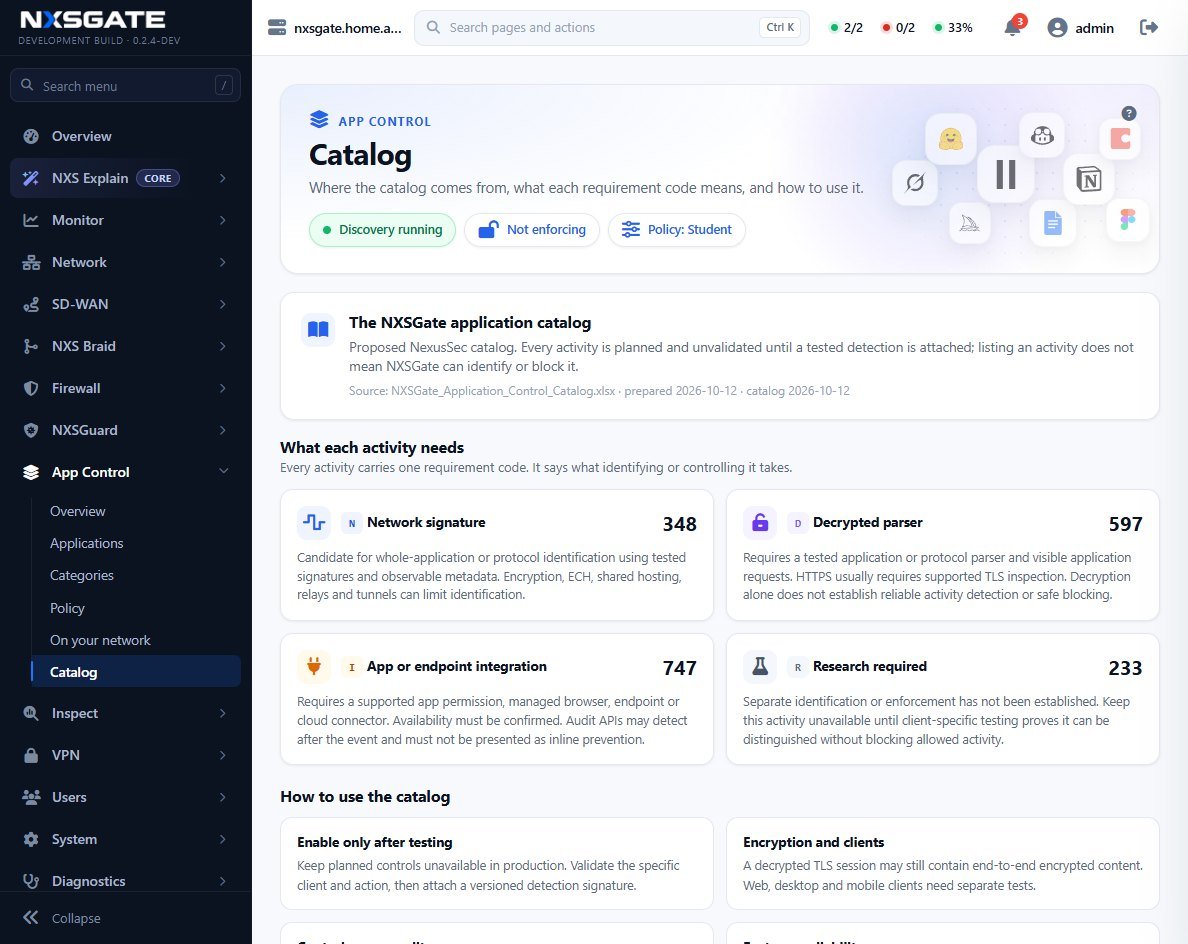Expand the VPN menu chevron
This screenshot has width=1188, height=944.
pos(223,755)
